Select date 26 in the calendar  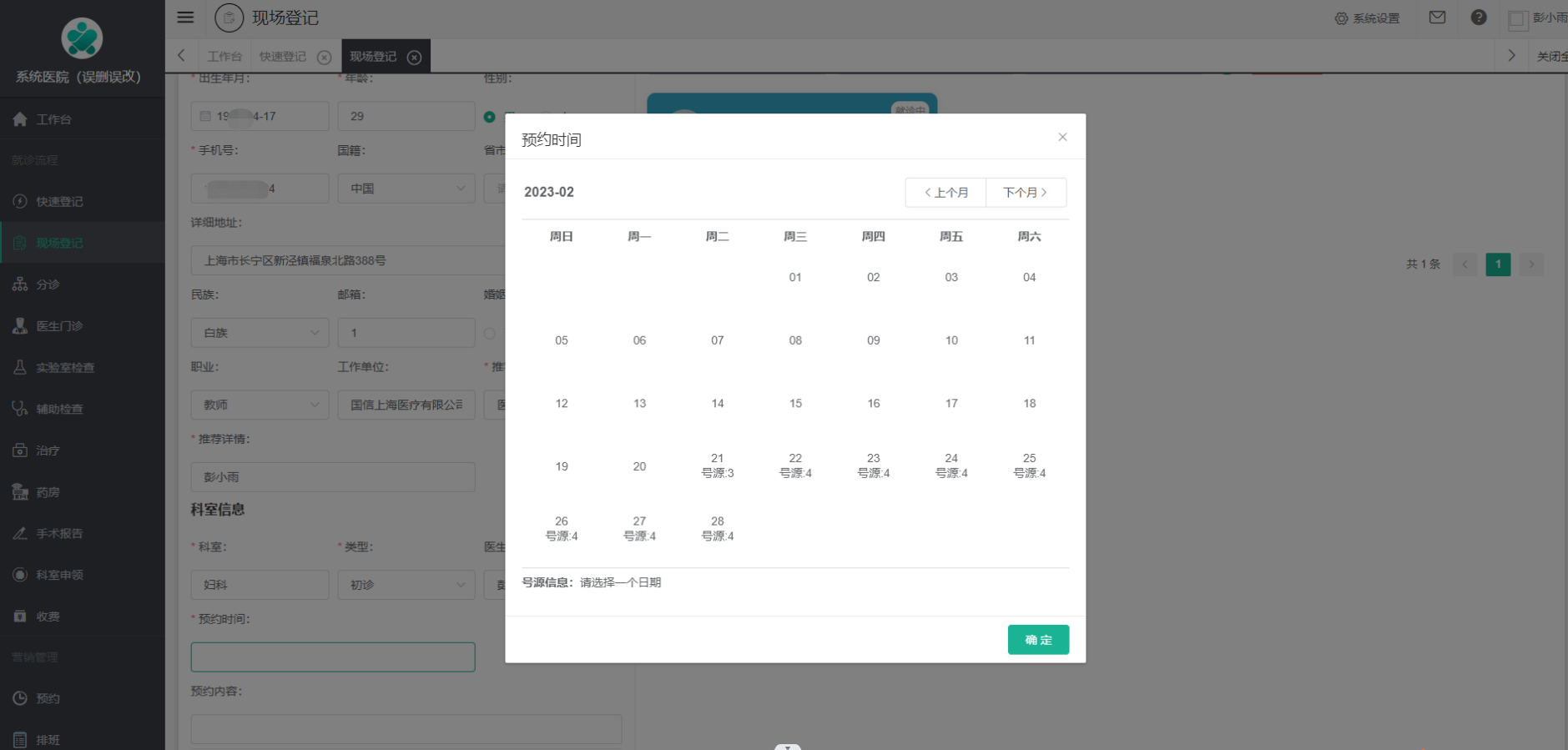(562, 529)
